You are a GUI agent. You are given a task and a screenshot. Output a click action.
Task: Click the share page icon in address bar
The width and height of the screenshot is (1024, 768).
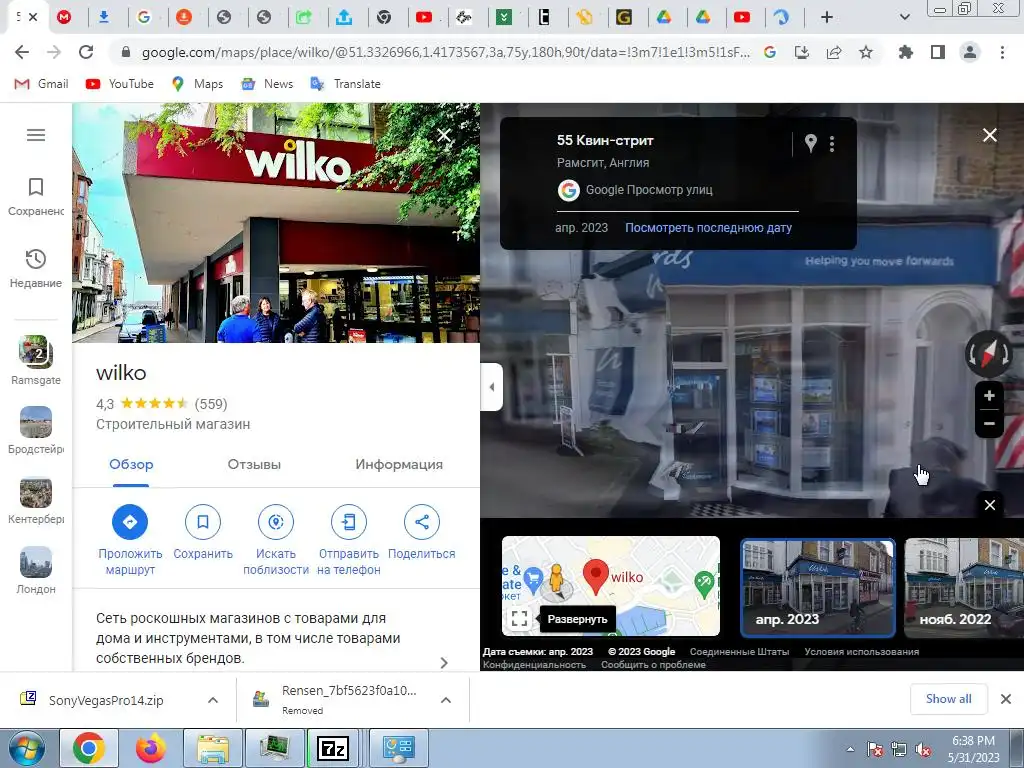click(834, 52)
